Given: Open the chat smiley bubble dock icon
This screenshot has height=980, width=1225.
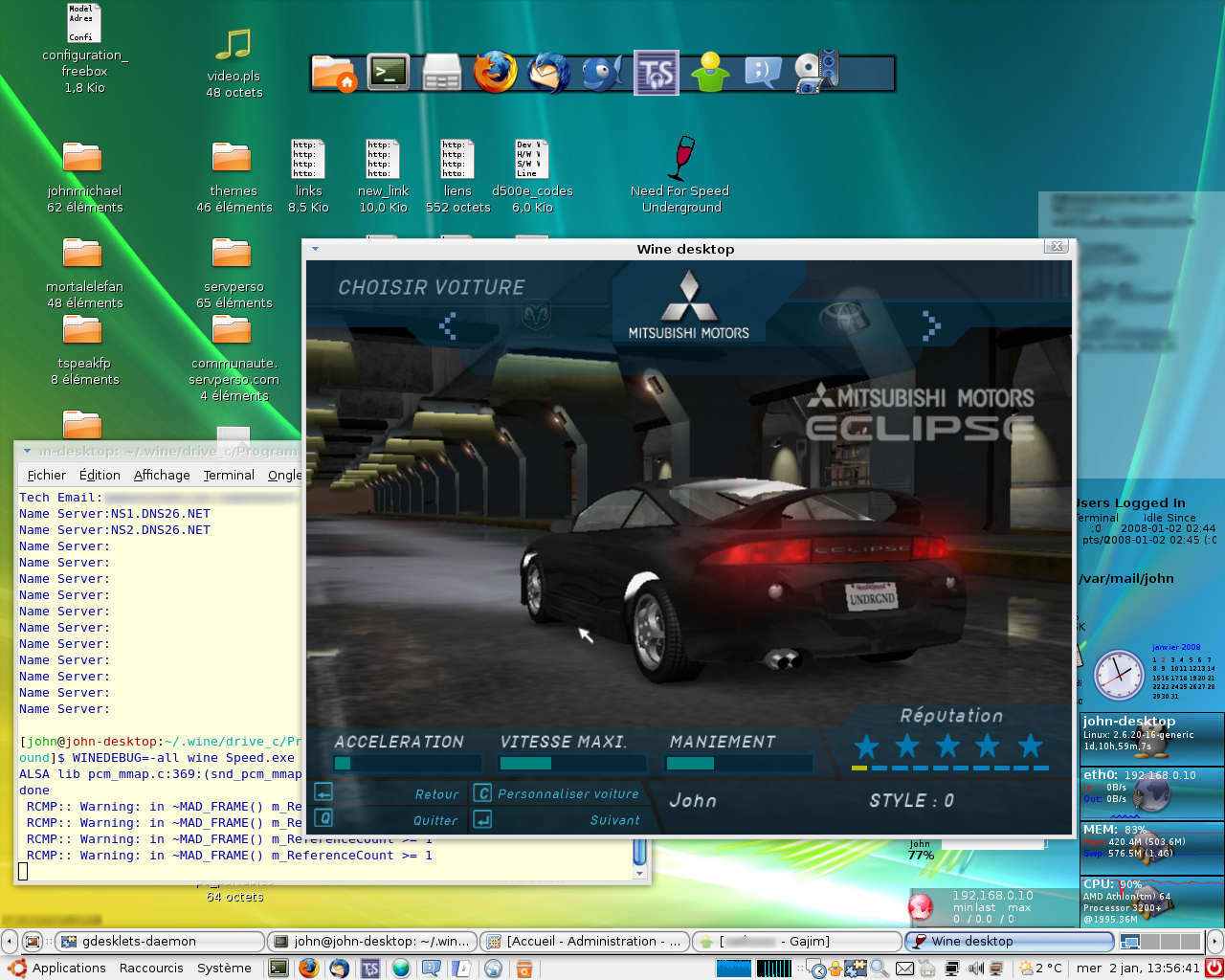Looking at the screenshot, I should coord(763,73).
